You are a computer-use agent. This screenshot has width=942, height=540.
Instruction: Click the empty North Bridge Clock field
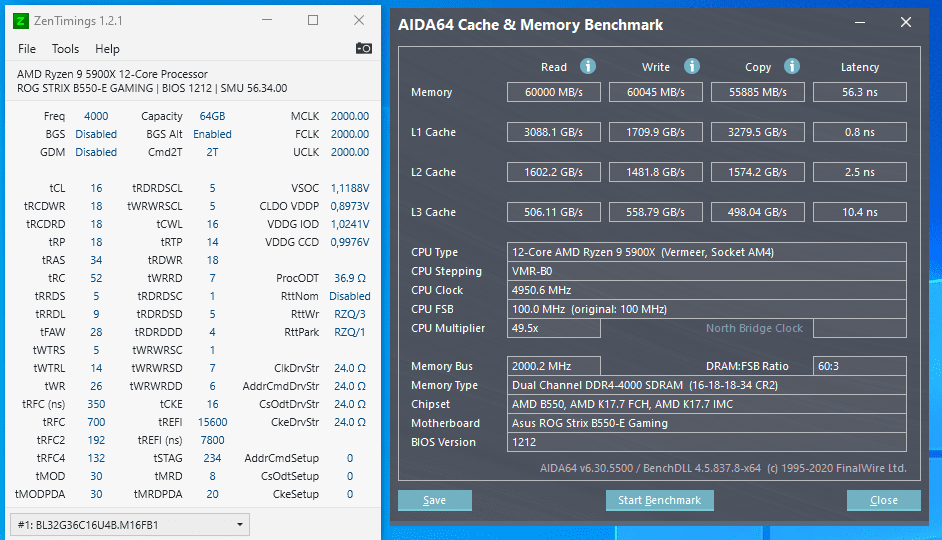coord(860,328)
